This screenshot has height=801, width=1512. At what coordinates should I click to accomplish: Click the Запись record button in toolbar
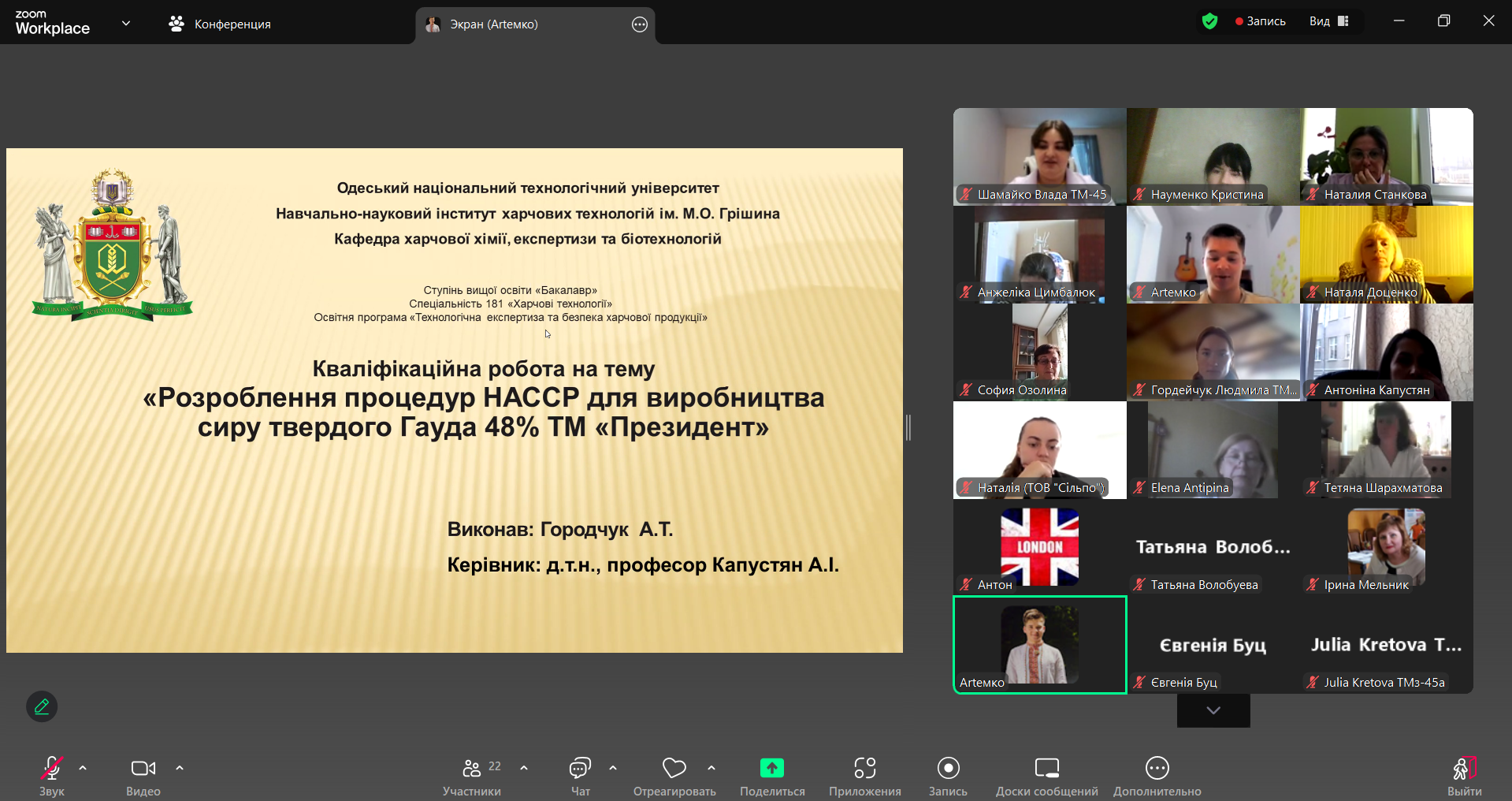[948, 768]
